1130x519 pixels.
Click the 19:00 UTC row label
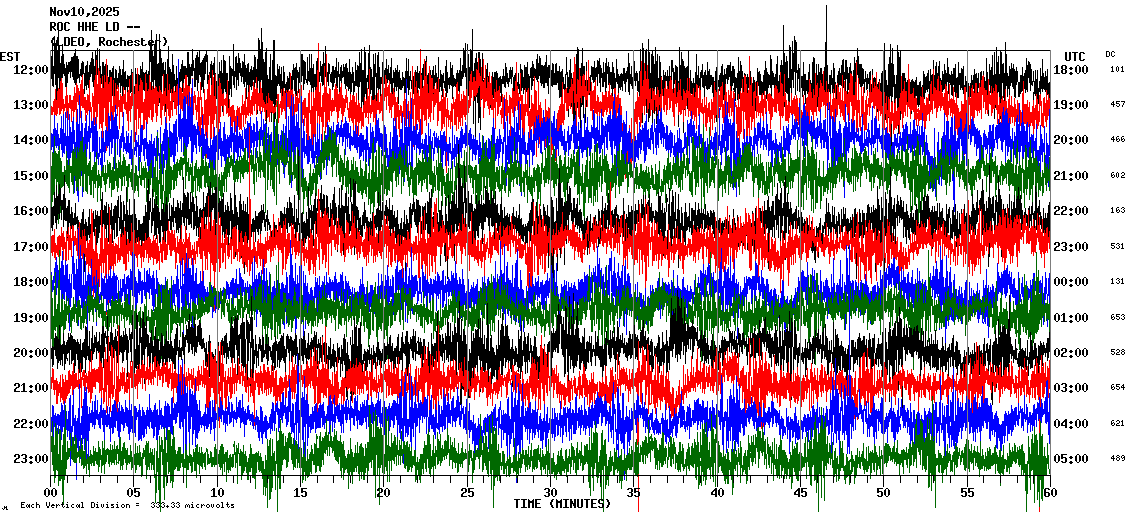pyautogui.click(x=1071, y=105)
